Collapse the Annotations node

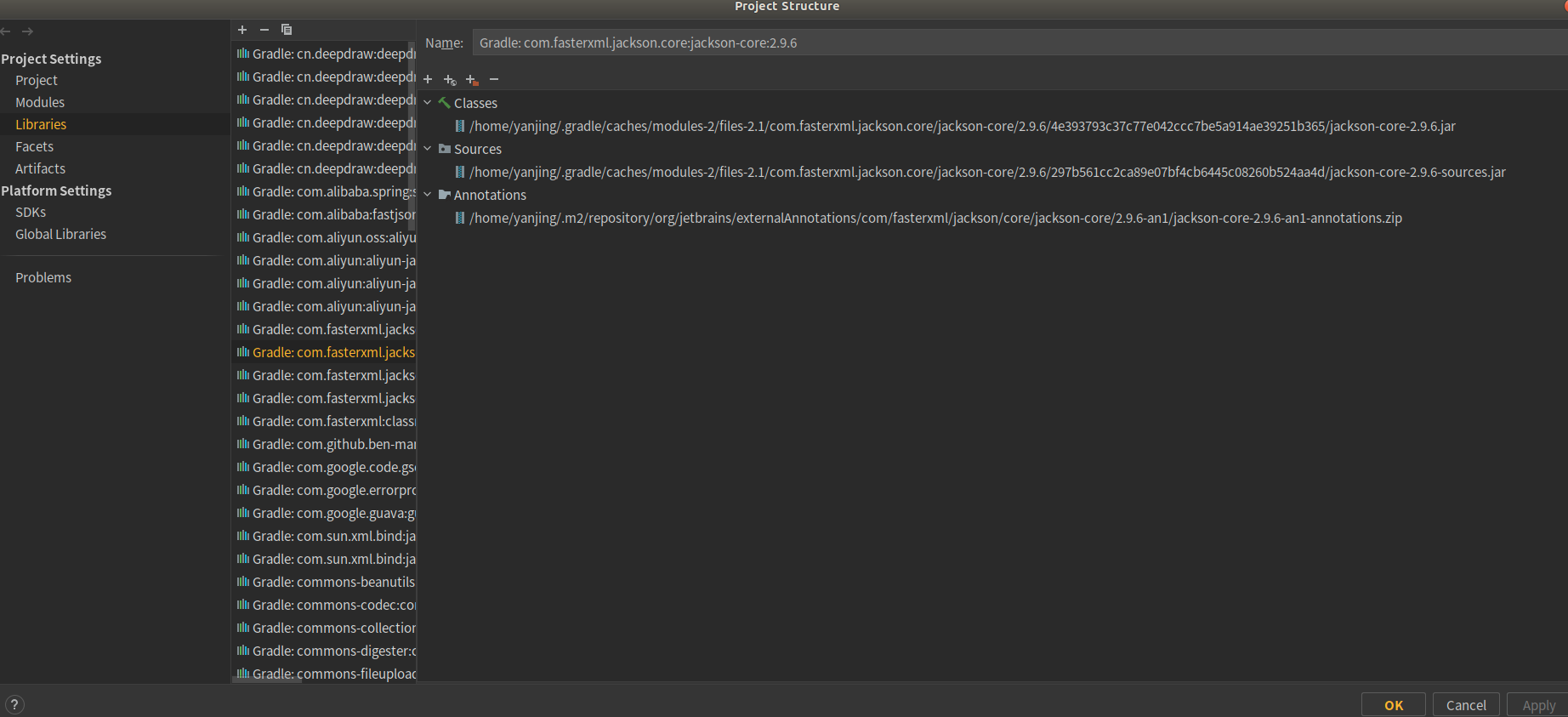[428, 195]
